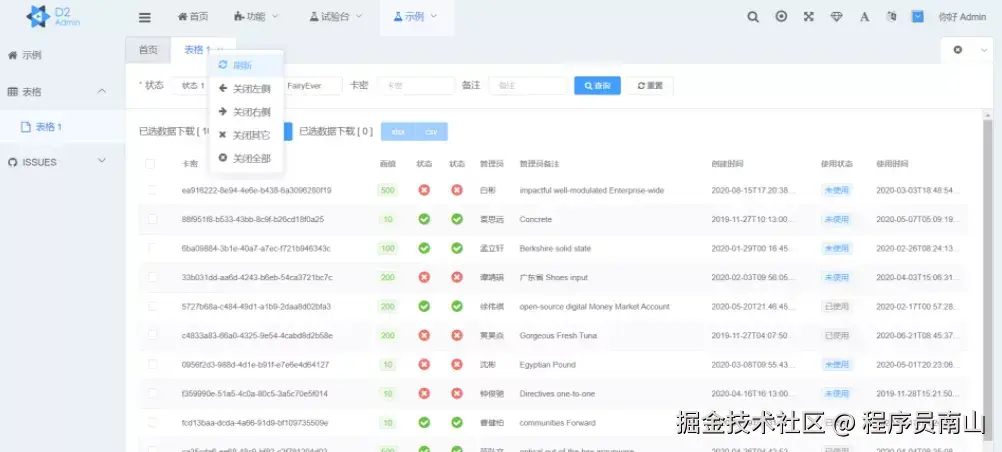Switch language with the translate icon
Viewport: 1002px width, 452px height.
coord(891,17)
